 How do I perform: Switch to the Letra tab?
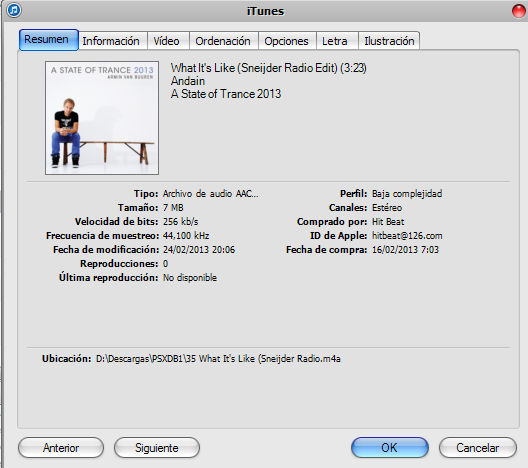point(337,41)
